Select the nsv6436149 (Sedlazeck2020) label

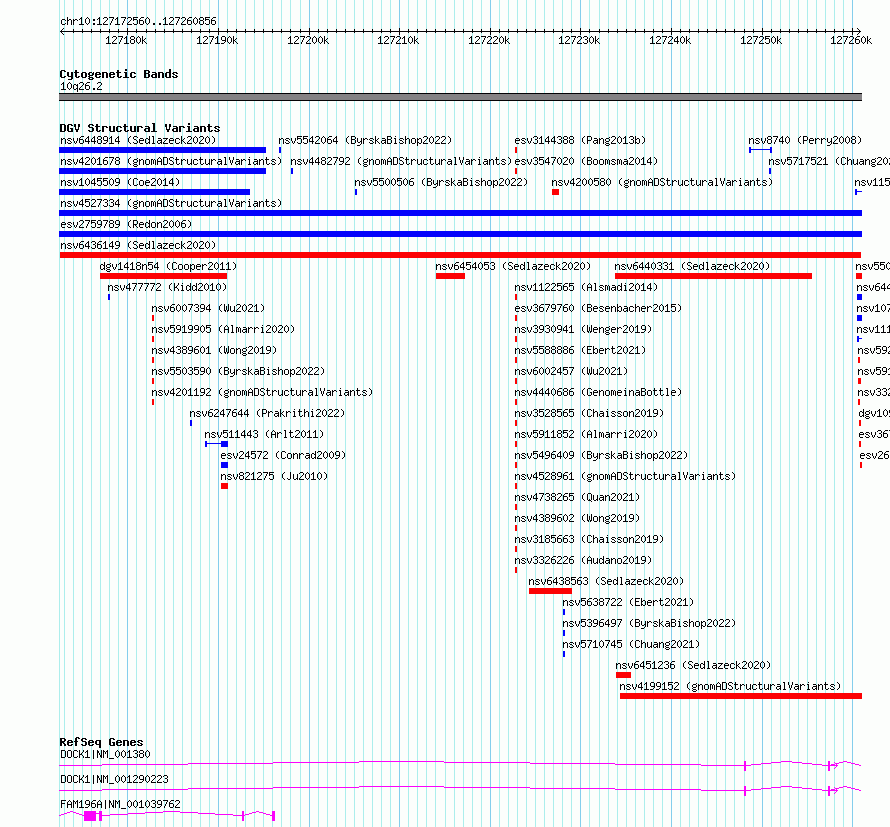coord(138,245)
